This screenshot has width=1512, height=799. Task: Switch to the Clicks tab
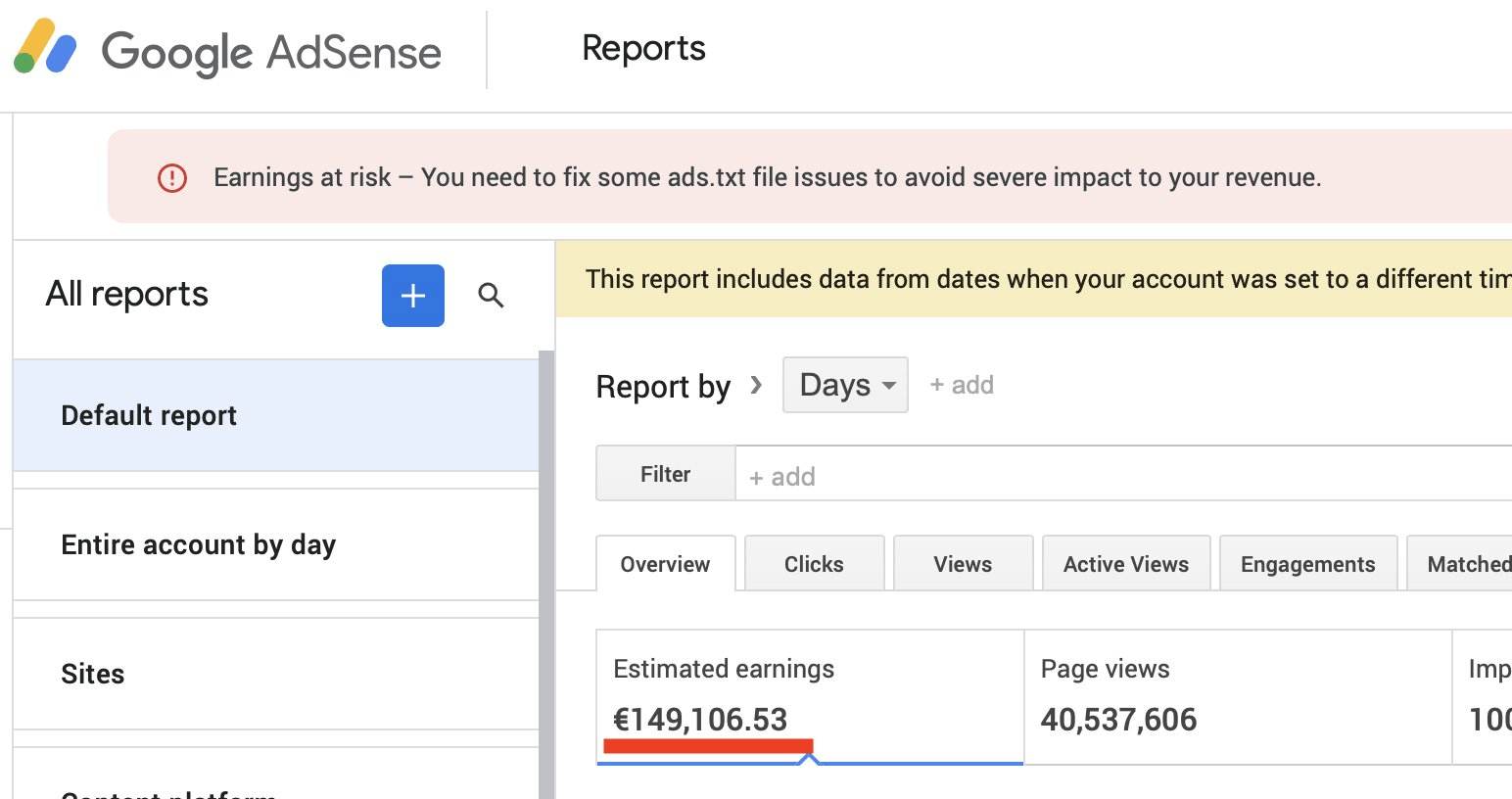[814, 564]
